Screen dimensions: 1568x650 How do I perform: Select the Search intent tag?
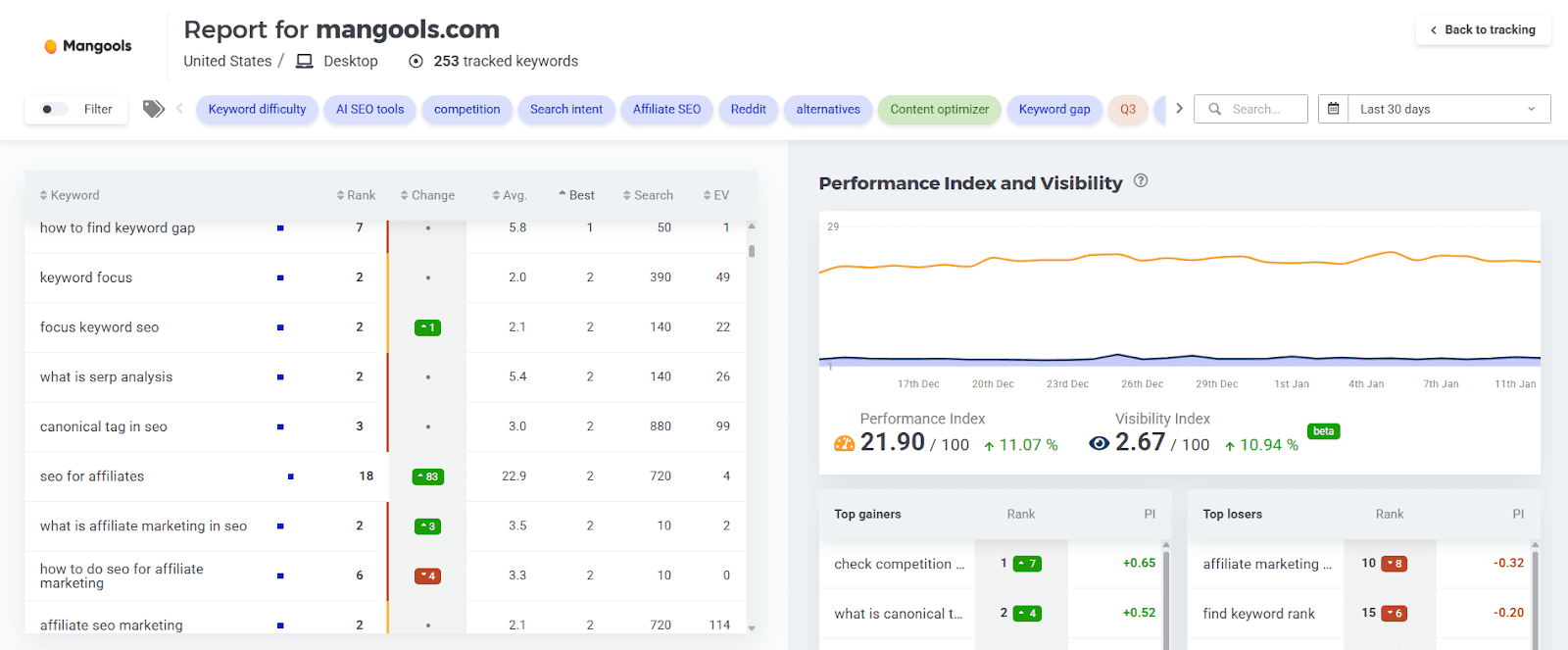[566, 110]
